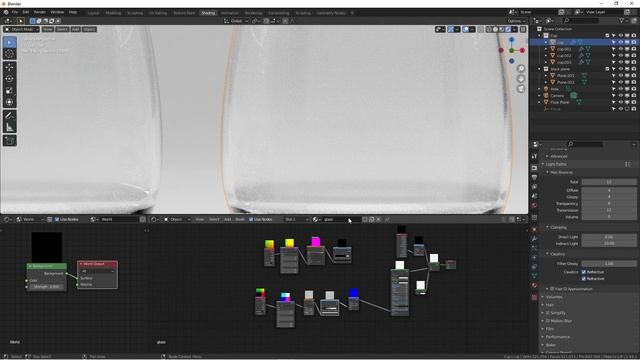
Task: Open viewport Object menu button
Action: 89,29
